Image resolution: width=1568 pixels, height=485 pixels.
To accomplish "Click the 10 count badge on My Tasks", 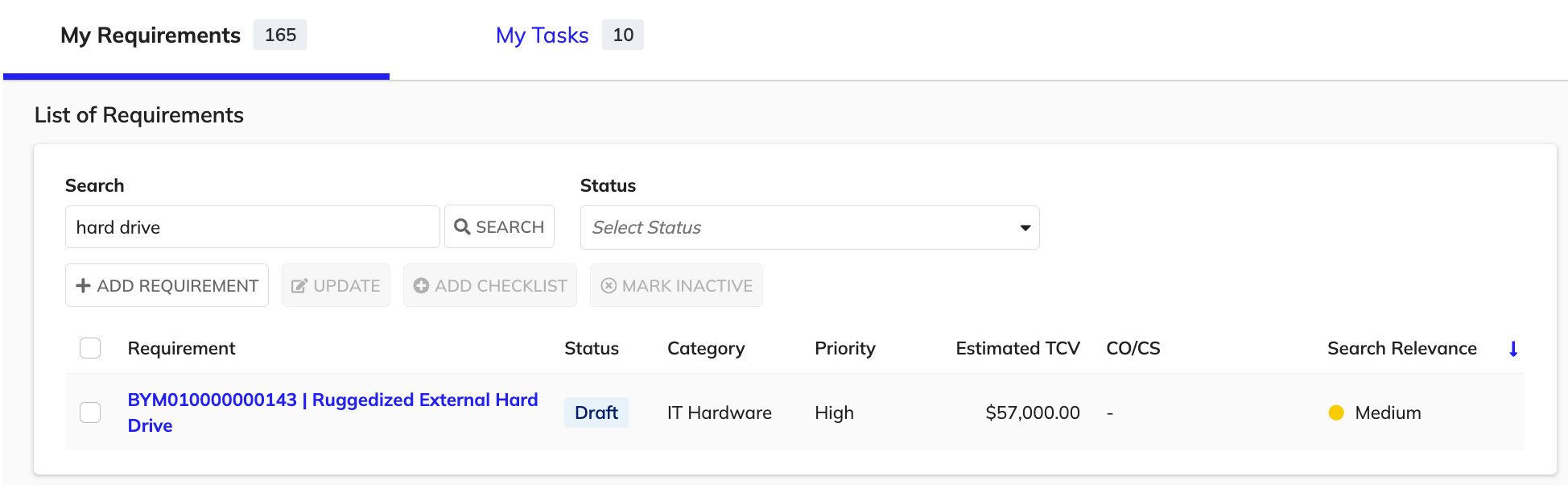I will click(x=623, y=35).
